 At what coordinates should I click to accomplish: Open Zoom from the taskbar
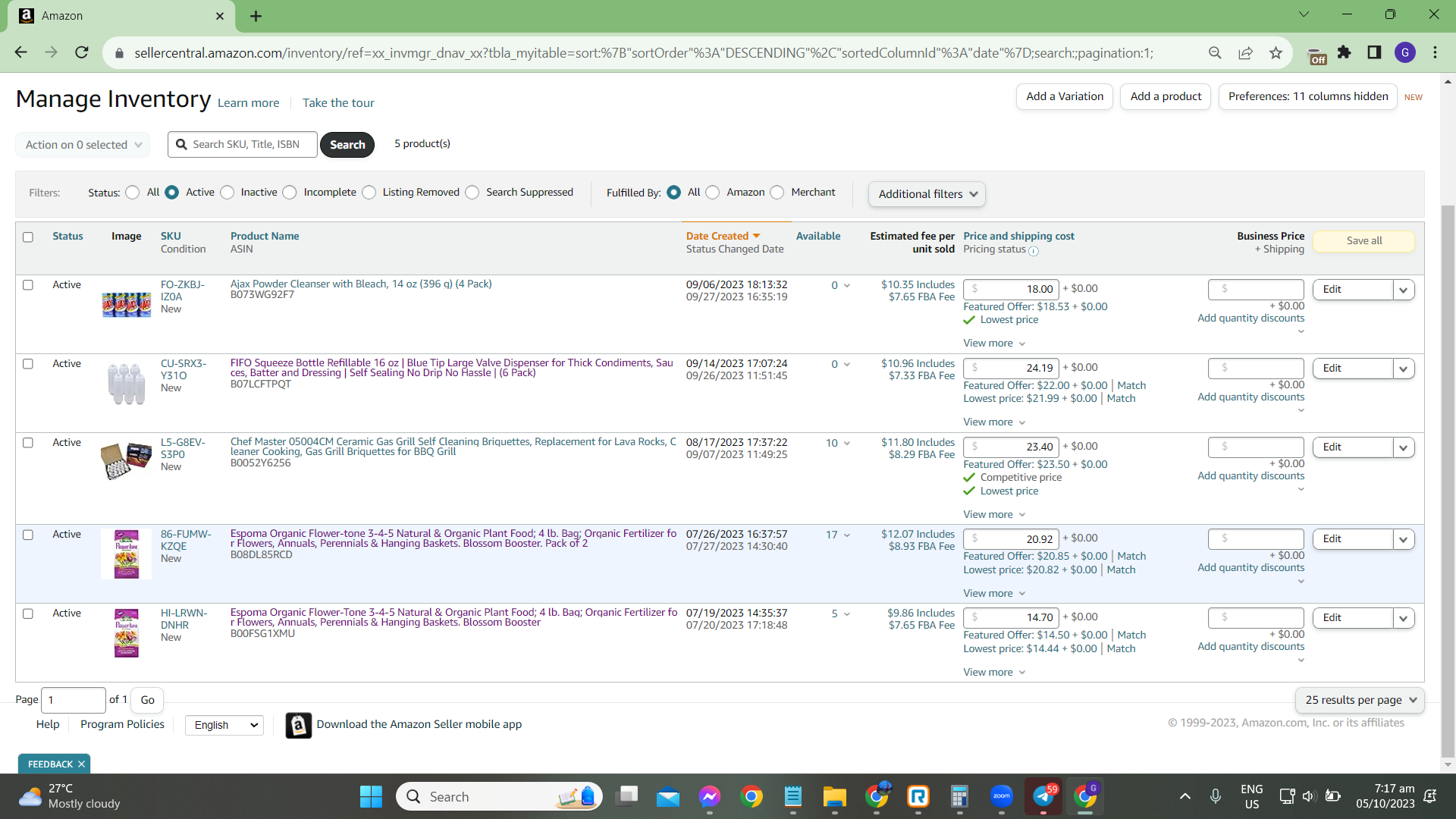tap(1002, 796)
